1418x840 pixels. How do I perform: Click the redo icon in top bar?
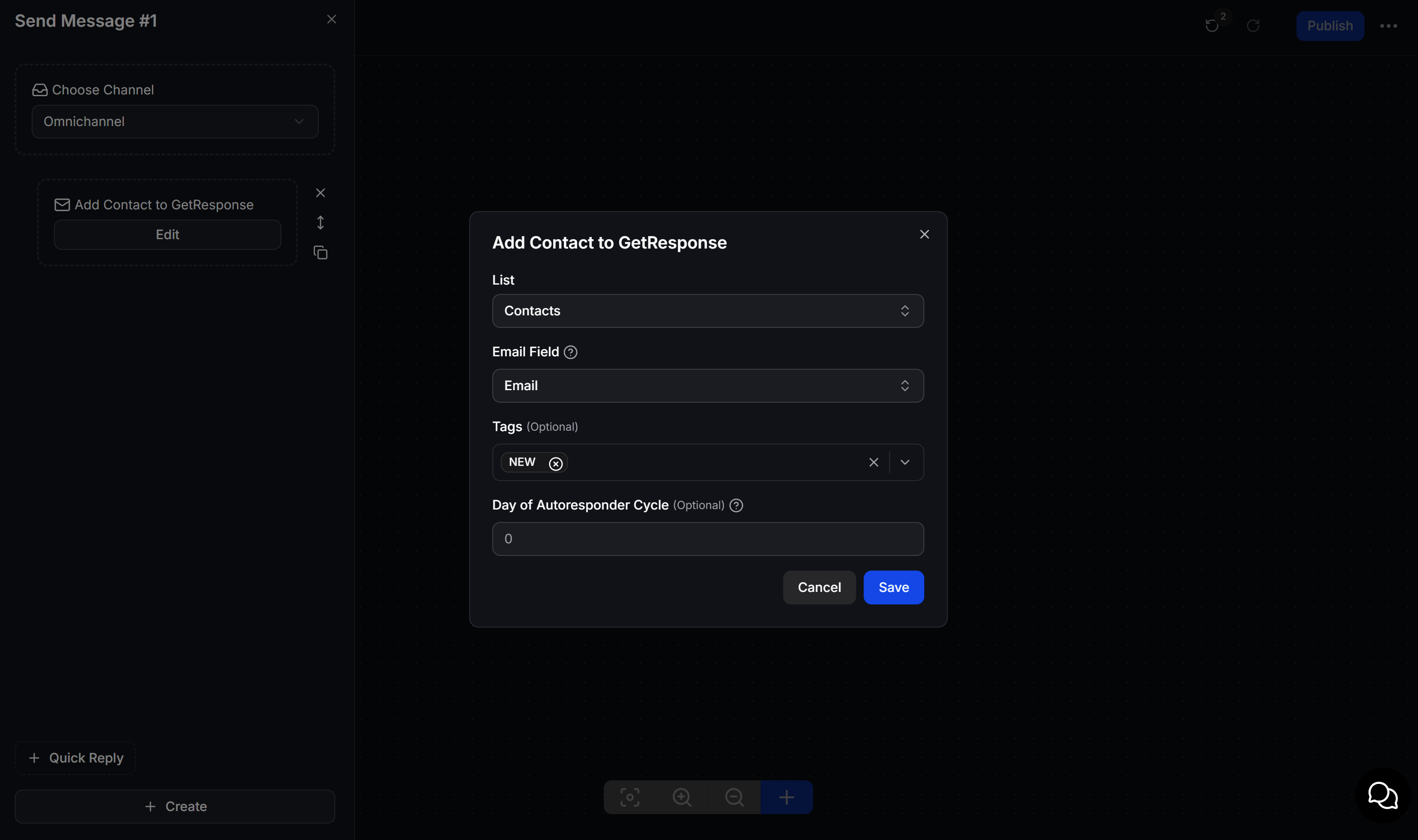click(x=1253, y=25)
